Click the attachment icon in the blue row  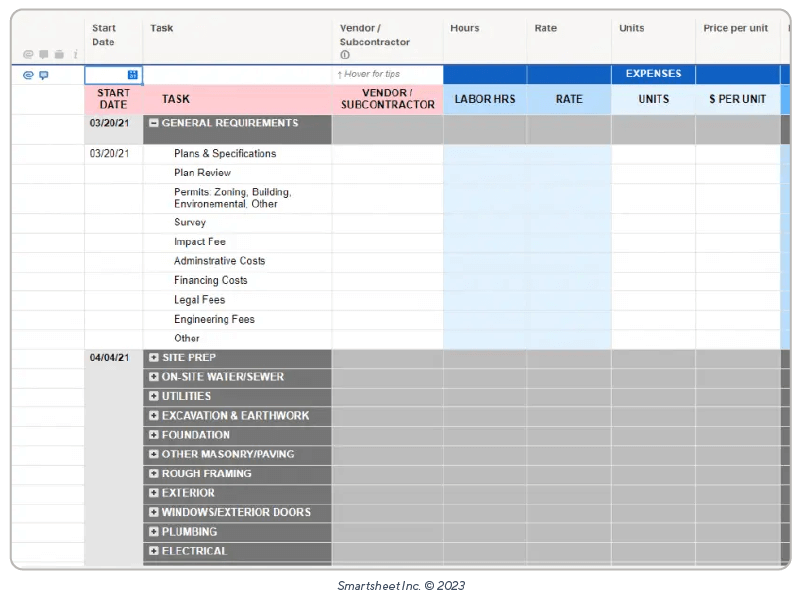click(x=27, y=74)
